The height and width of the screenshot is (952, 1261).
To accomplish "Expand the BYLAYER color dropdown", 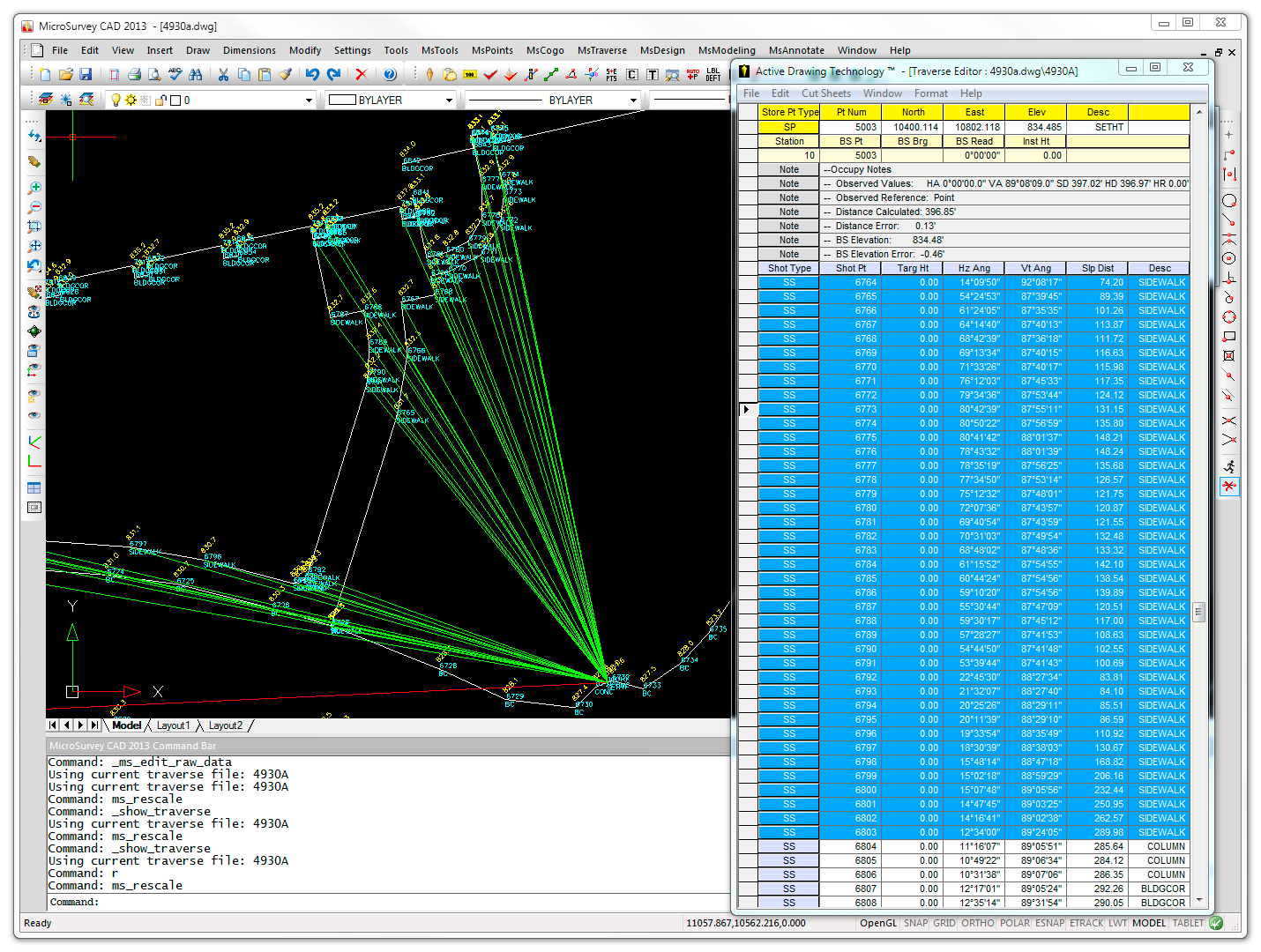I will pos(449,100).
